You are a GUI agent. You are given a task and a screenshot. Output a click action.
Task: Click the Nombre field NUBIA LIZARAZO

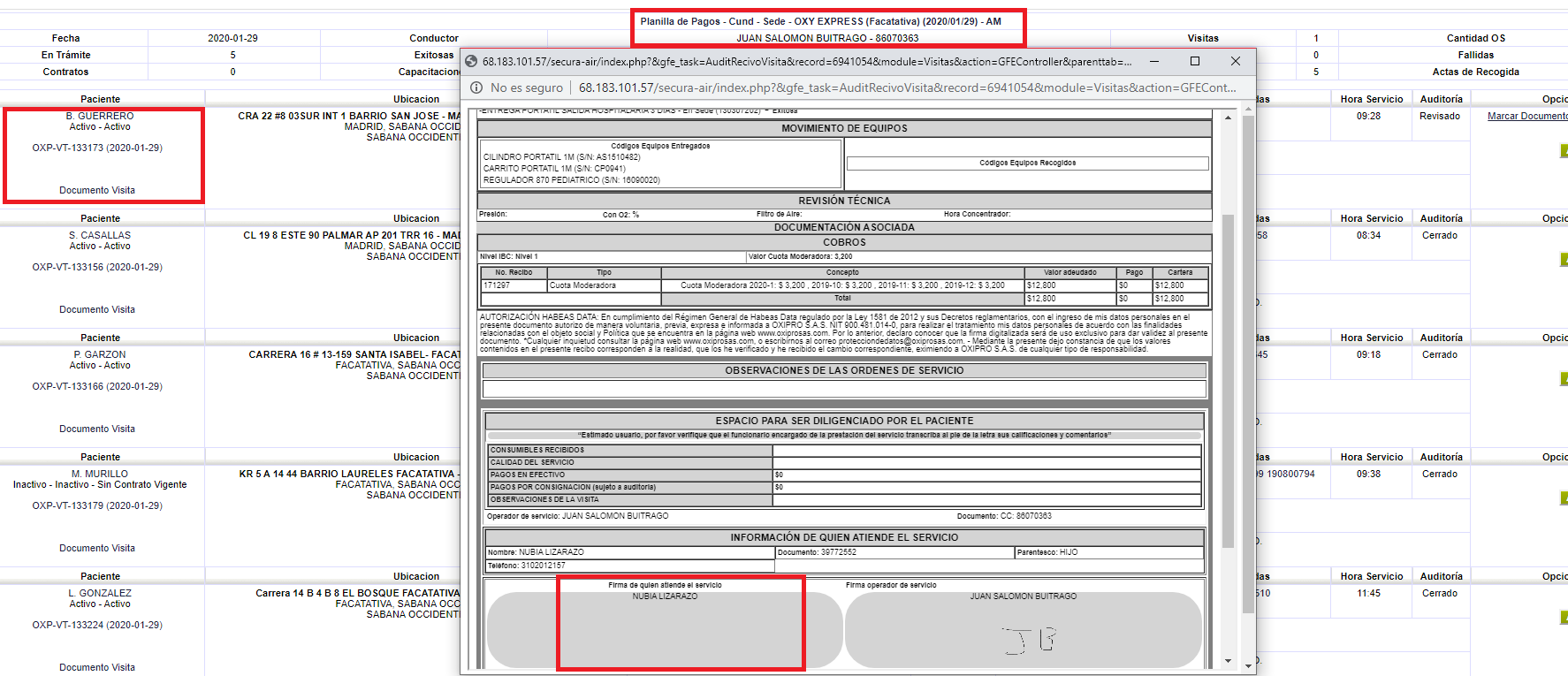(x=630, y=552)
